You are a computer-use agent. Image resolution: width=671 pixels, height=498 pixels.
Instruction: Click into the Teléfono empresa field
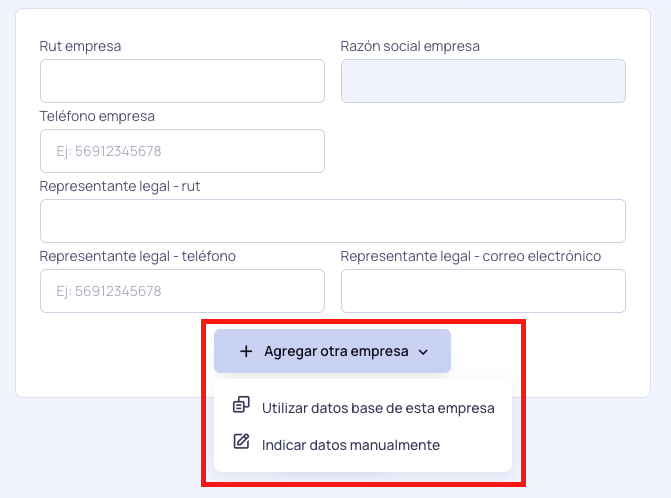point(182,151)
